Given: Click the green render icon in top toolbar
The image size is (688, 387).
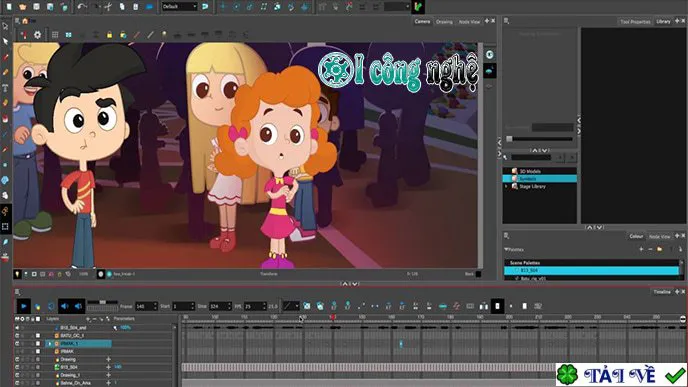Looking at the screenshot, I should [x=418, y=7].
